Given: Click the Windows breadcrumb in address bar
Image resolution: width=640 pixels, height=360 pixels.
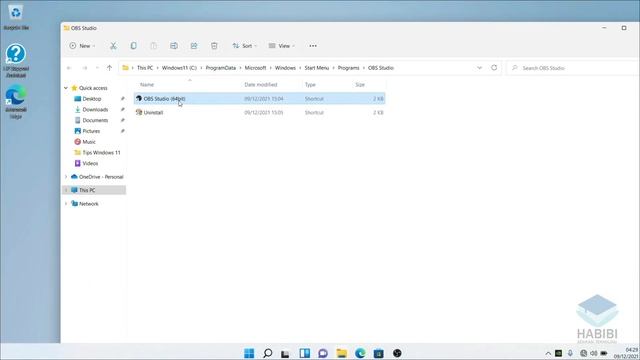Looking at the screenshot, I should tap(285, 68).
